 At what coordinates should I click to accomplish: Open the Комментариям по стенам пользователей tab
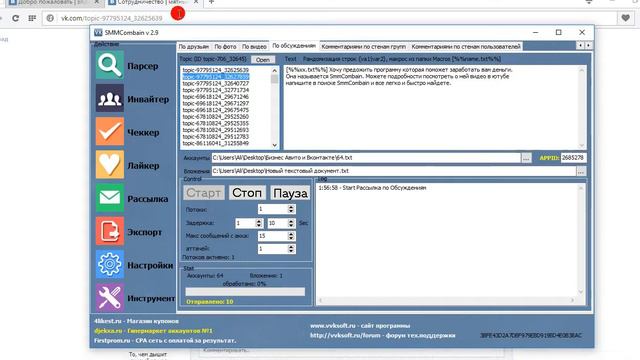(466, 47)
